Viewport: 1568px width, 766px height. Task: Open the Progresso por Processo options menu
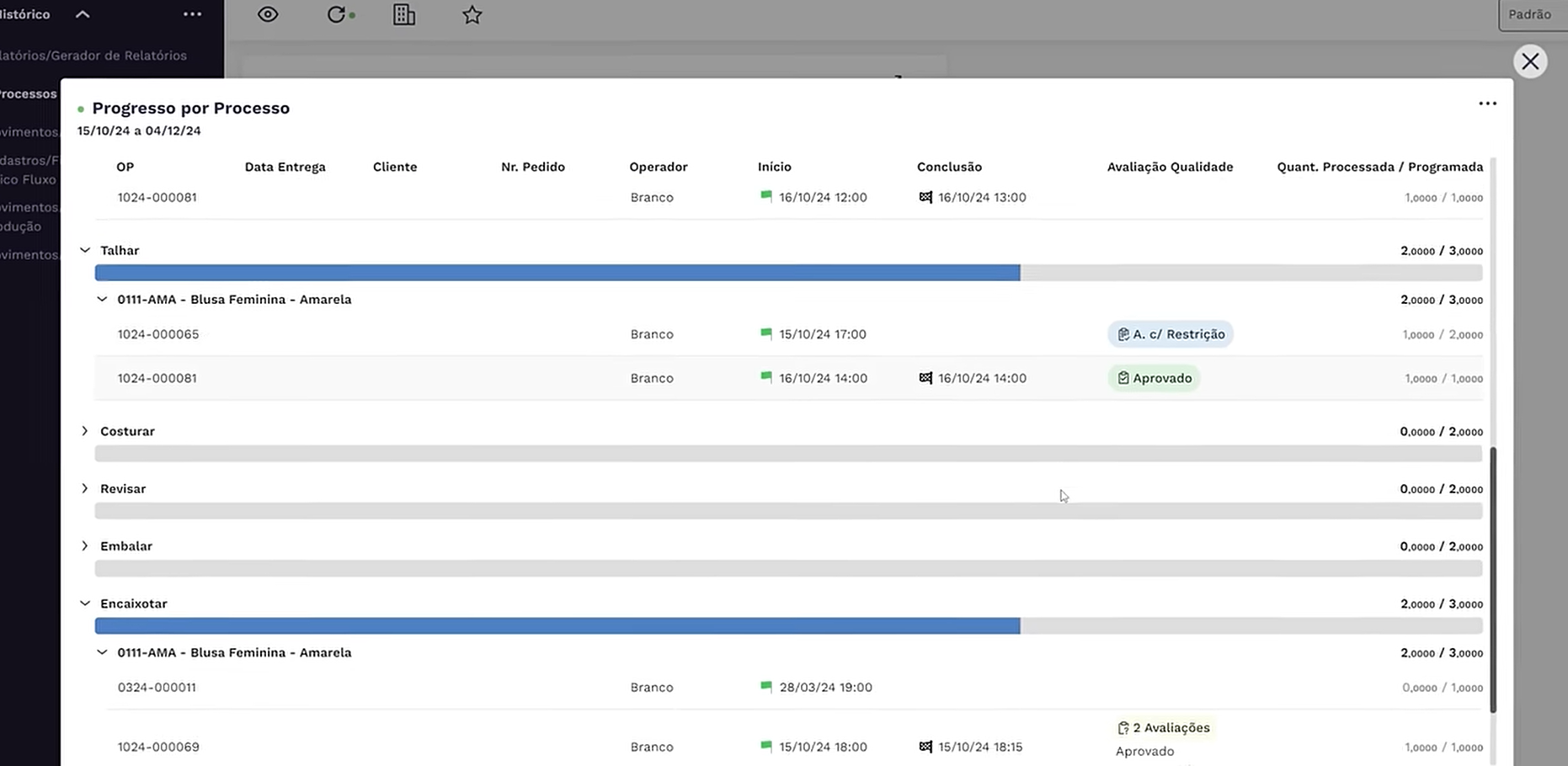point(1487,104)
